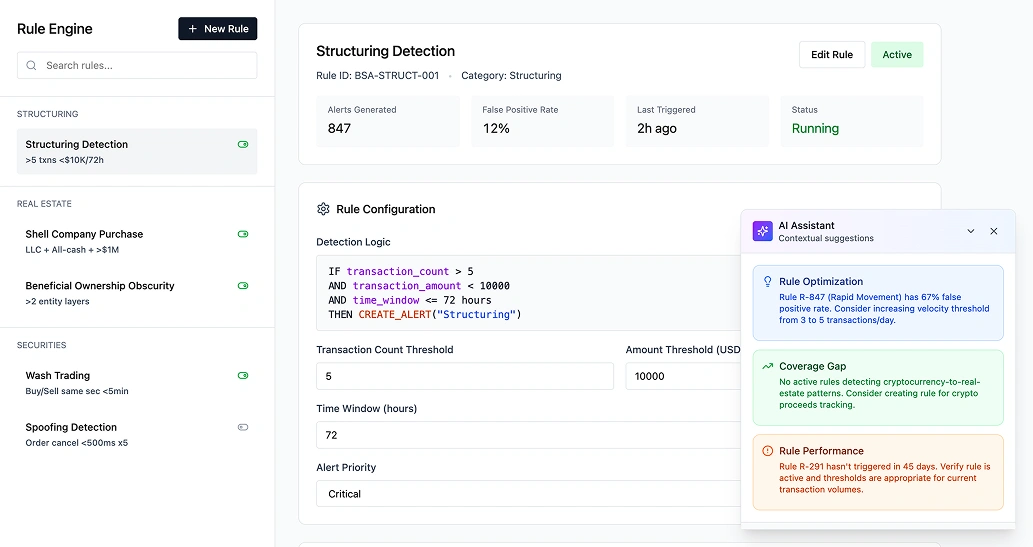Enable the Spoofing Detection rule toggle
The height and width of the screenshot is (547, 1033).
tap(242, 427)
